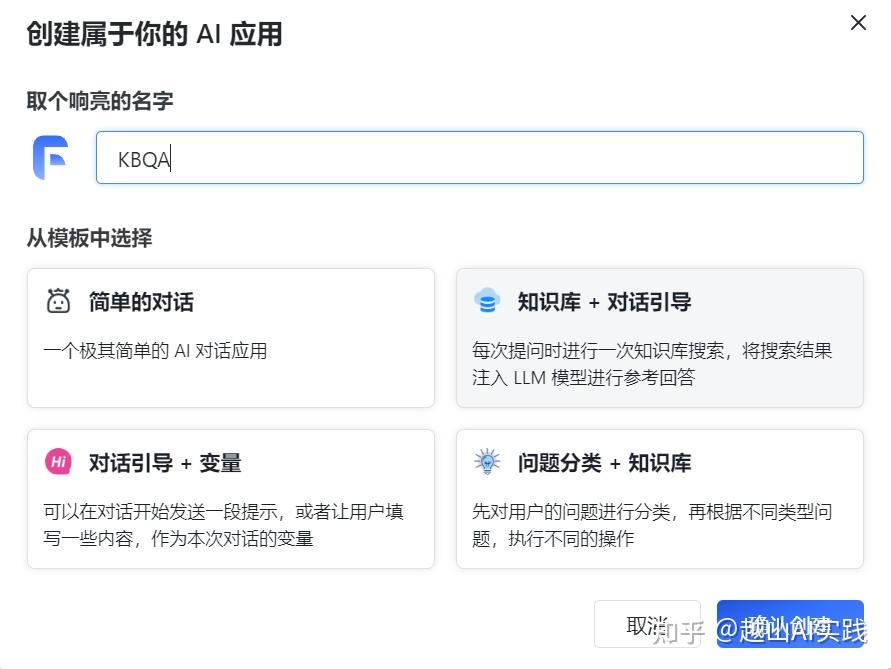Pick the 对话引导 + 变量 template title
The height and width of the screenshot is (669, 891).
coord(165,463)
